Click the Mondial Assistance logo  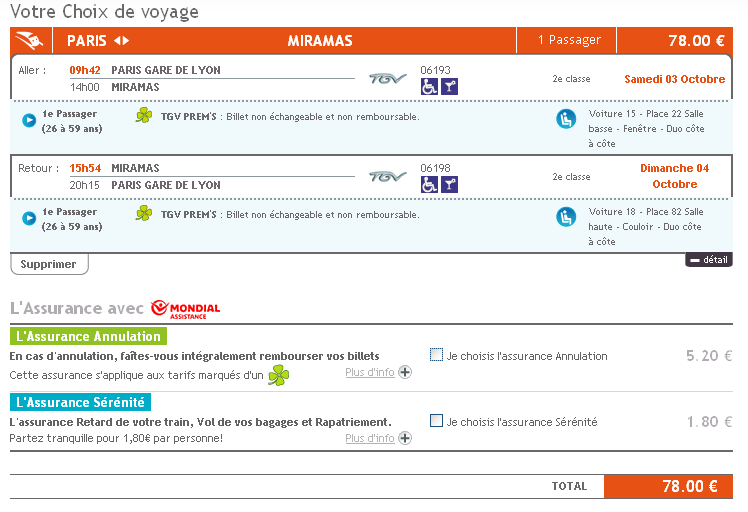[185, 309]
